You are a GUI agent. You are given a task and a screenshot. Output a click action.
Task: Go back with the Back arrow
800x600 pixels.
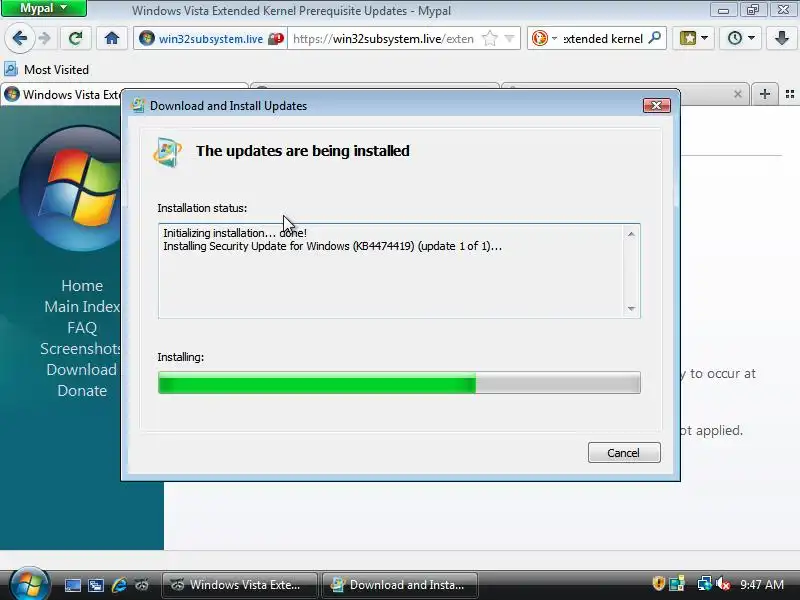(20, 38)
